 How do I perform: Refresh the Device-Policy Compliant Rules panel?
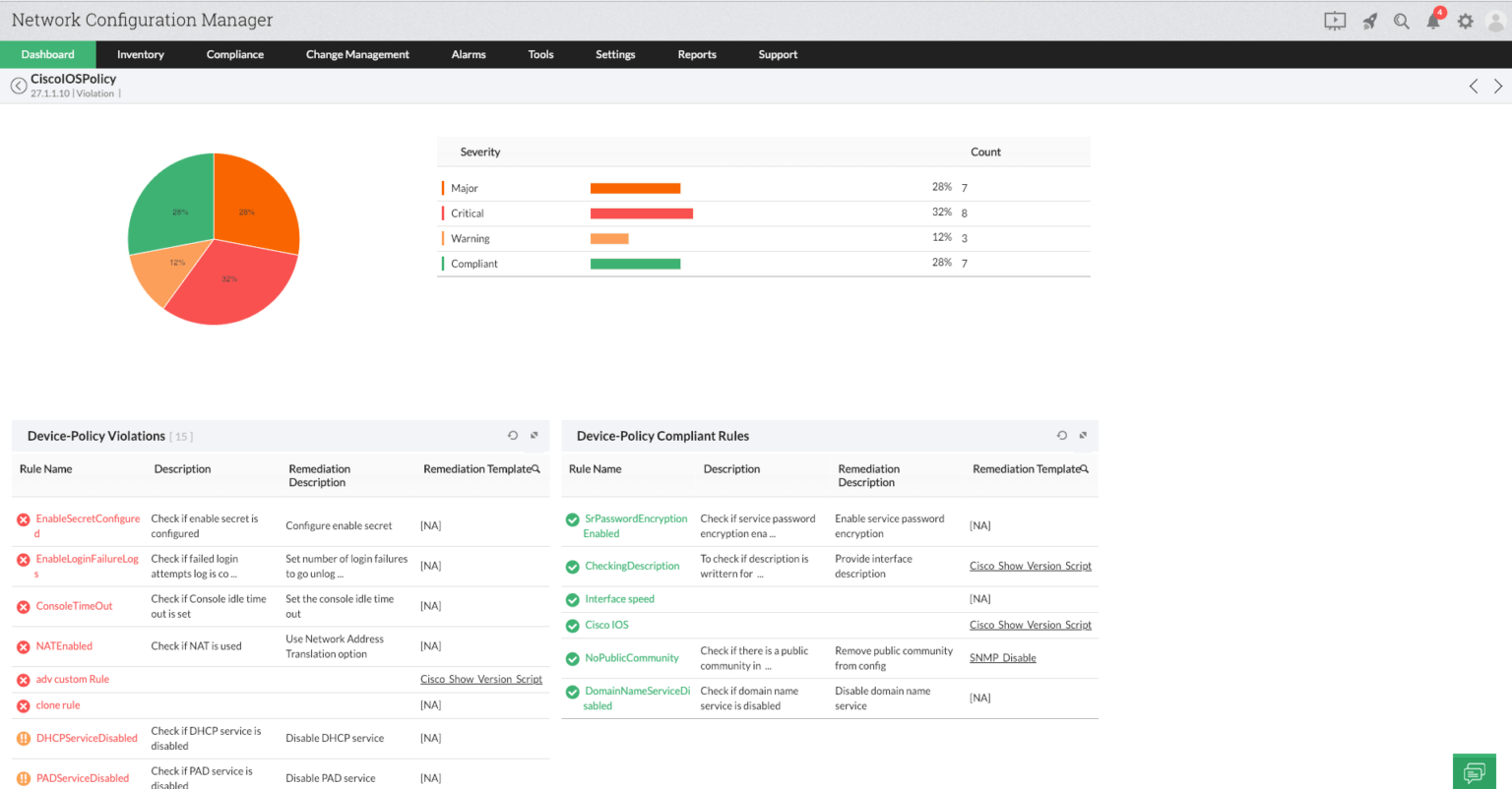click(1061, 434)
